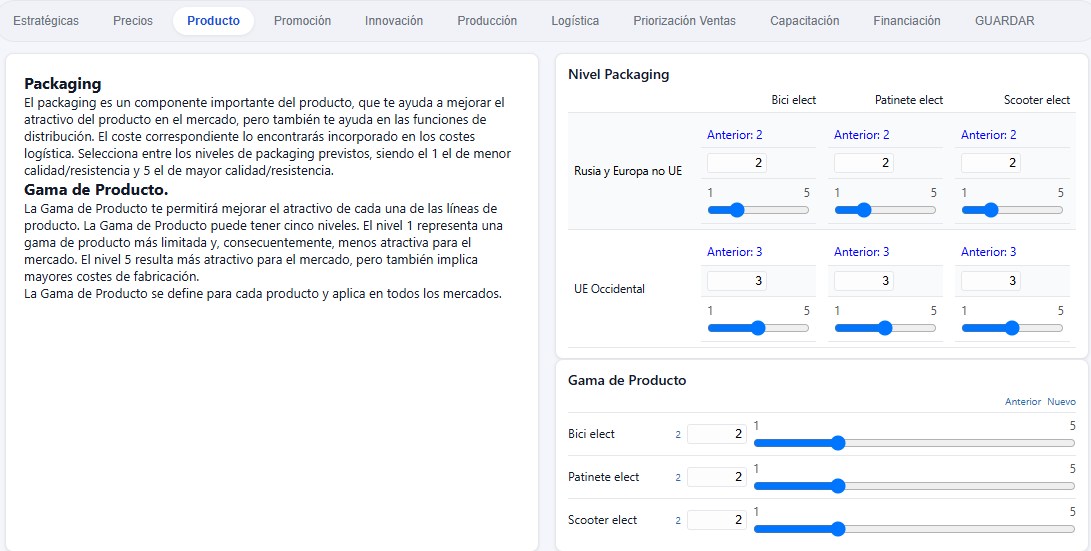Click UE Occidental Bici elect packaging slider
The image size is (1091, 551).
pos(758,328)
